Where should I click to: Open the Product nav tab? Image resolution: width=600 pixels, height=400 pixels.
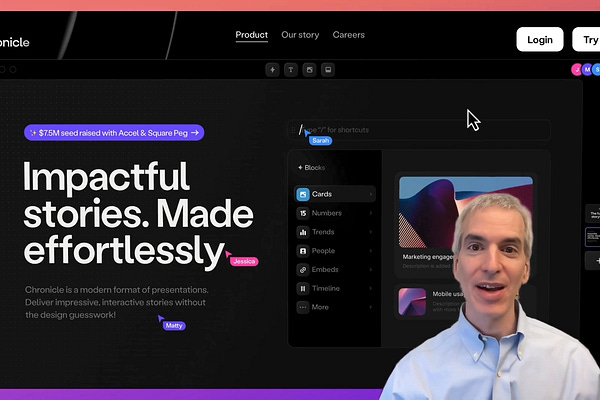pyautogui.click(x=251, y=35)
